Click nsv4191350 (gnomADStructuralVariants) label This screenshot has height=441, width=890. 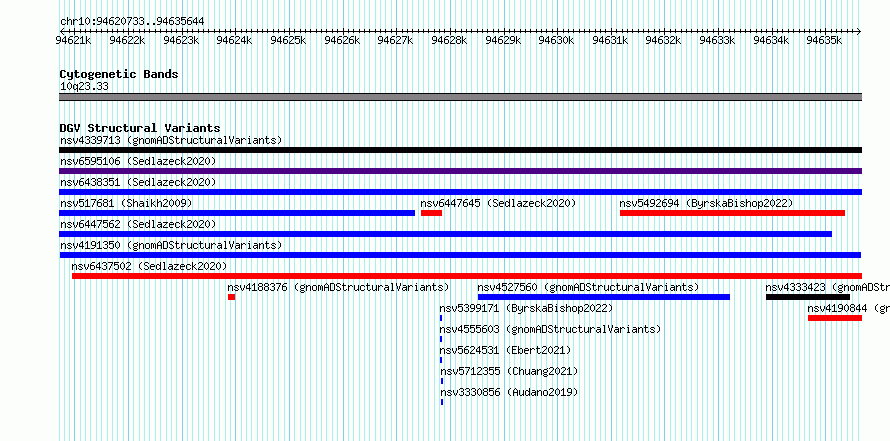pos(171,245)
